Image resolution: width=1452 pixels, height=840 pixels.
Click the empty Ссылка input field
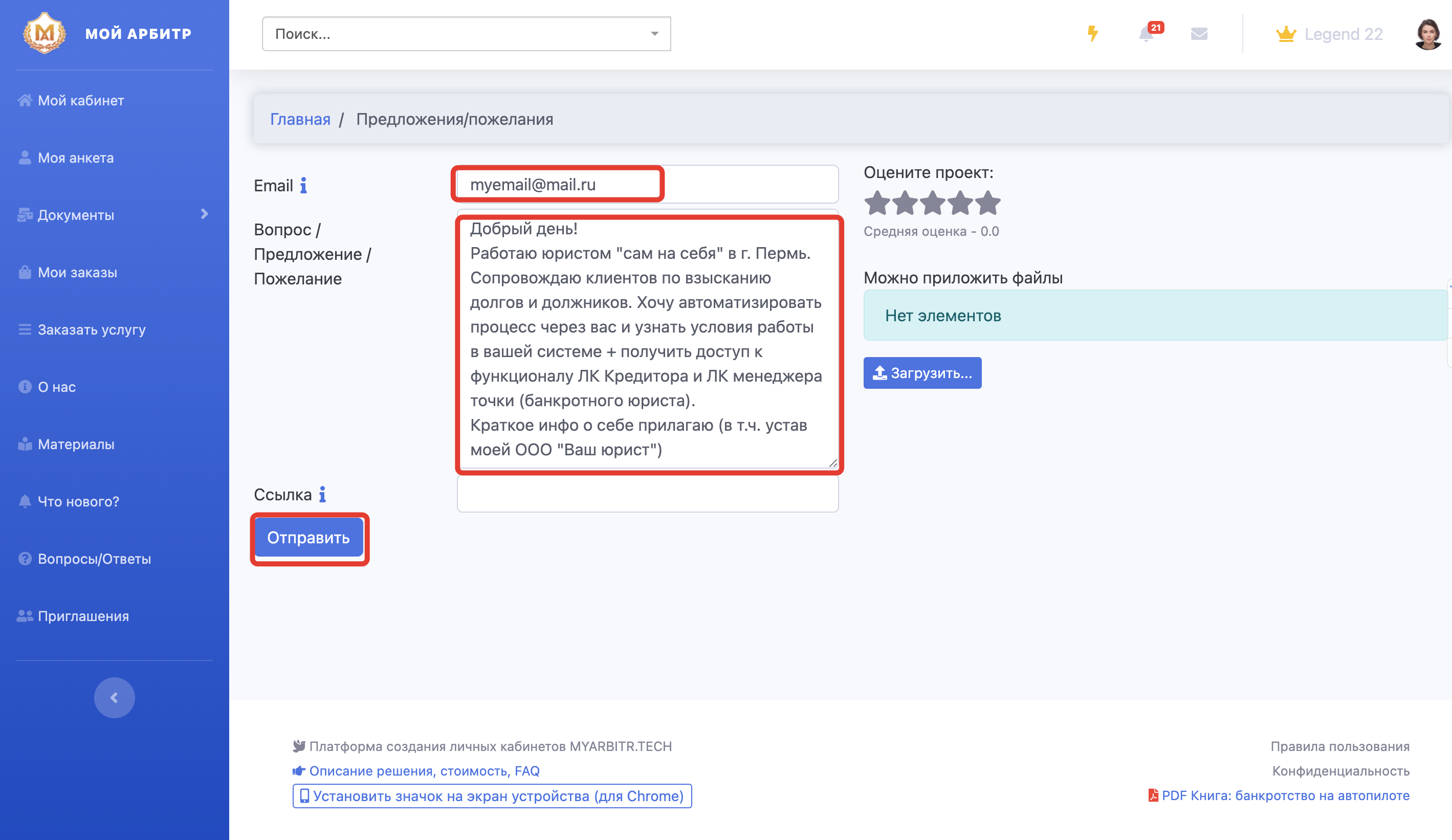tap(647, 494)
